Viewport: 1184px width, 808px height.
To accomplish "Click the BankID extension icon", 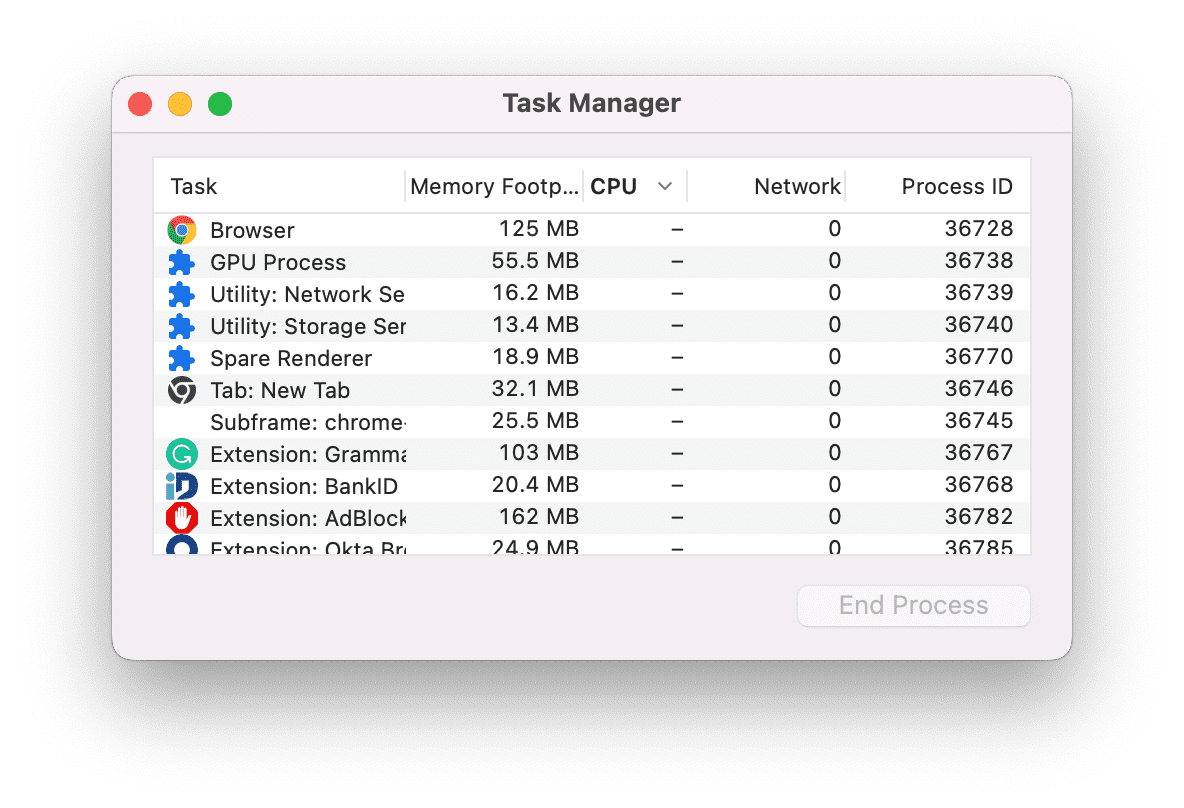I will (181, 486).
